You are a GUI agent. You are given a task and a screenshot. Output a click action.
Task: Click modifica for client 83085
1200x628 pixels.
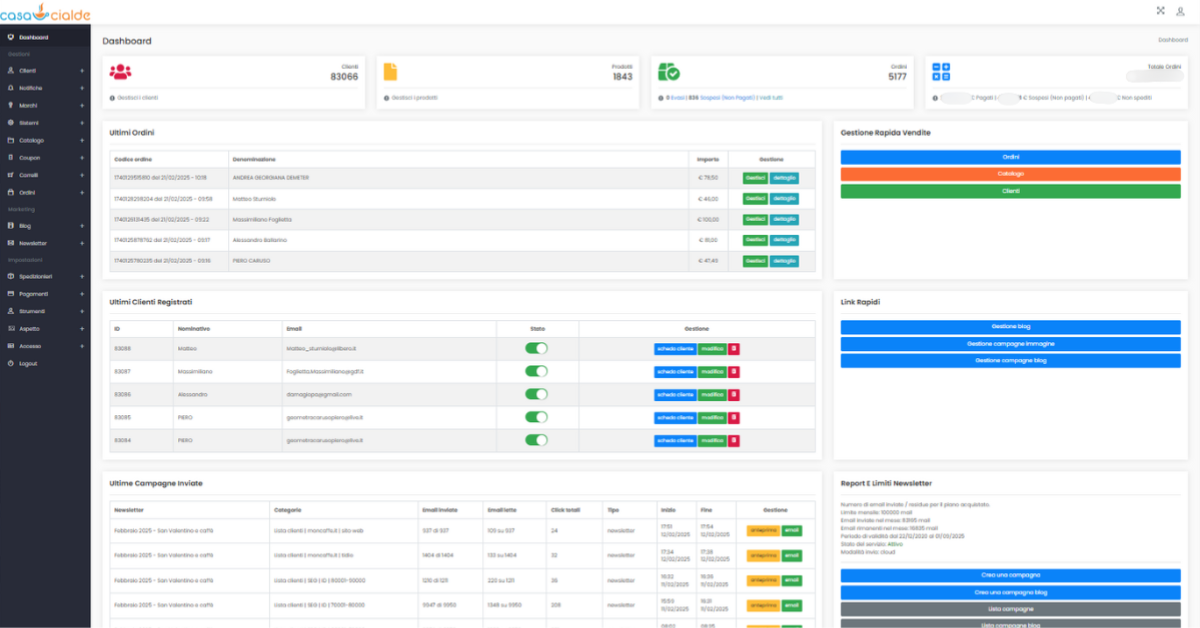712,417
